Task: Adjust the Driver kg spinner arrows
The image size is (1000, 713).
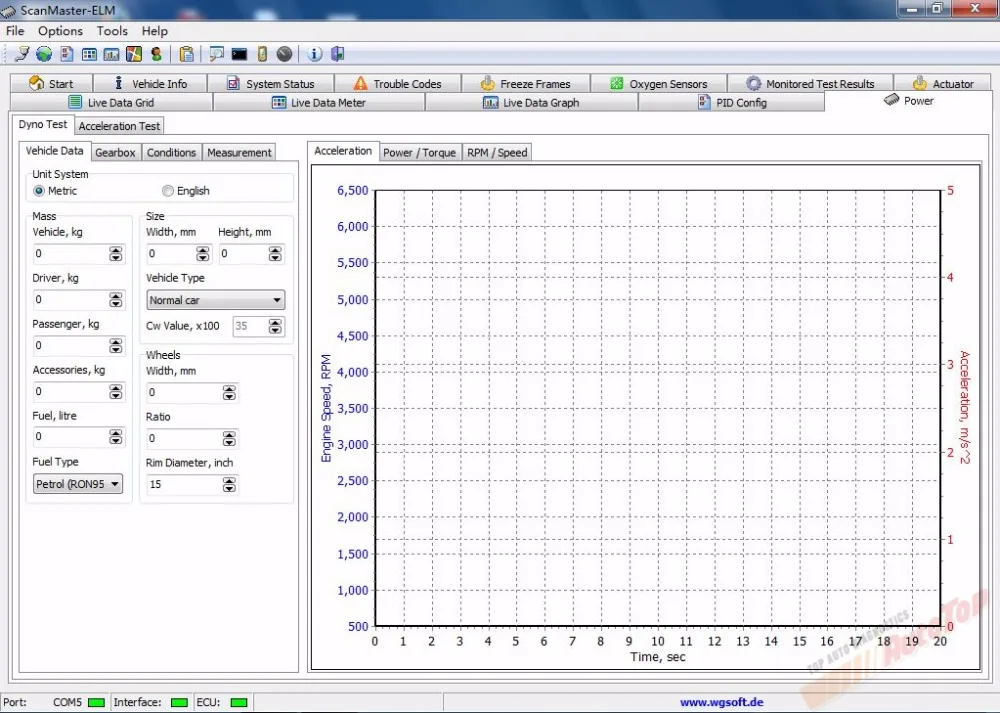Action: tap(115, 300)
